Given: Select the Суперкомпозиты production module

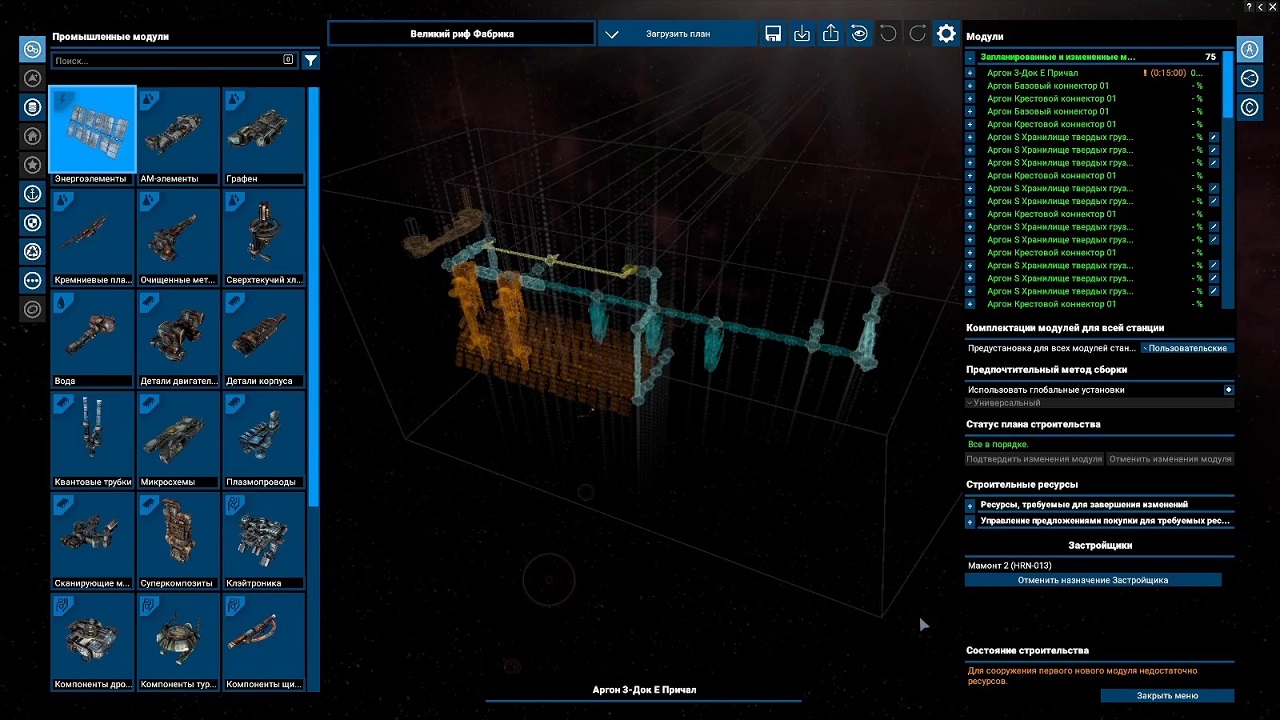Looking at the screenshot, I should click(178, 540).
